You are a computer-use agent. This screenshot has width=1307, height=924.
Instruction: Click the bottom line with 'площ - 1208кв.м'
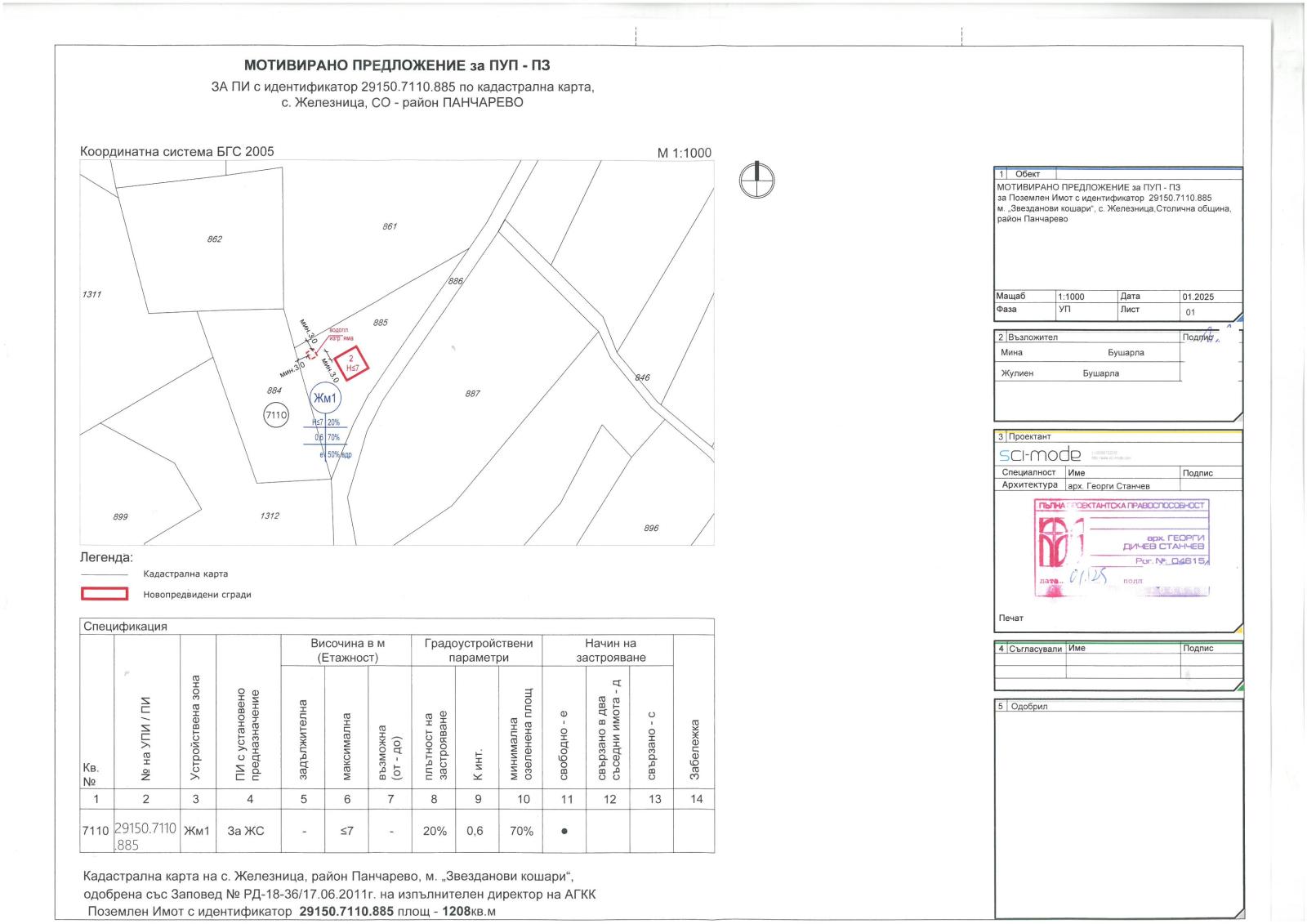292,911
